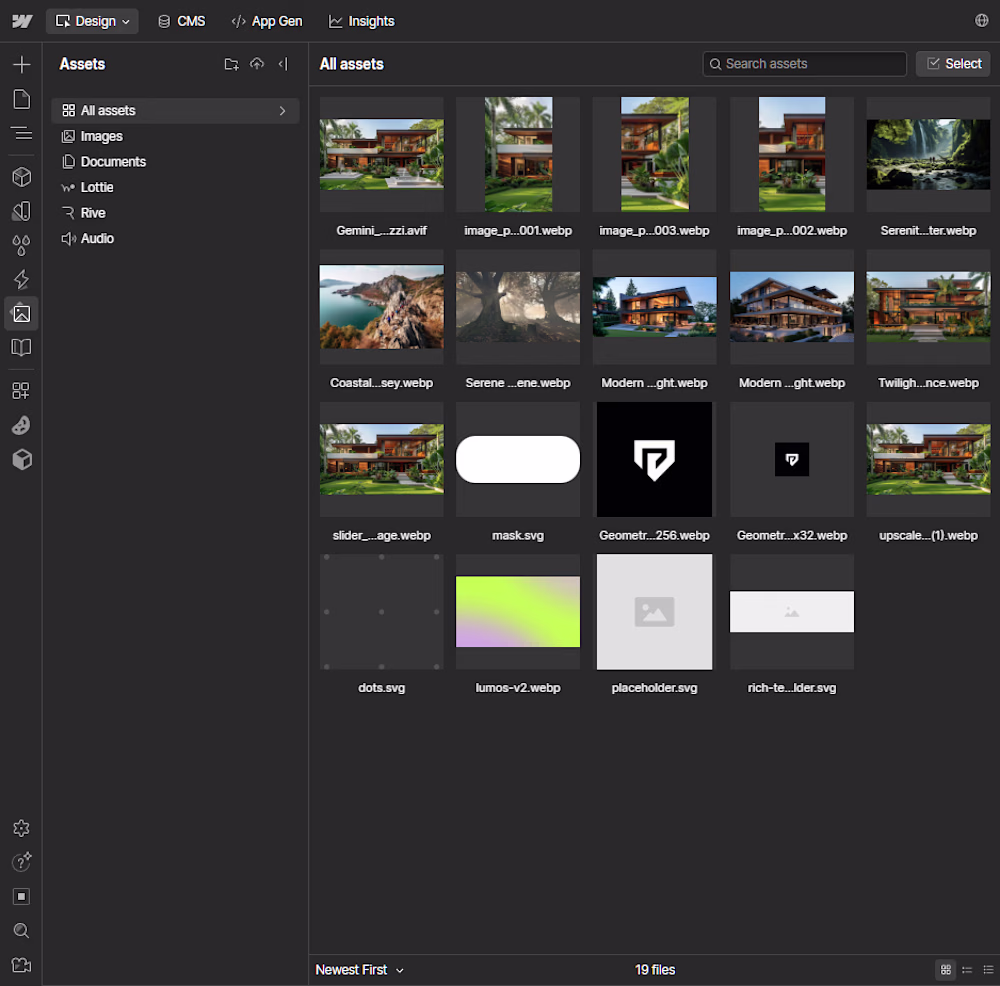Select the Coastal...sey.webp thumbnail
Screen dimensions: 1000x986
[381, 306]
